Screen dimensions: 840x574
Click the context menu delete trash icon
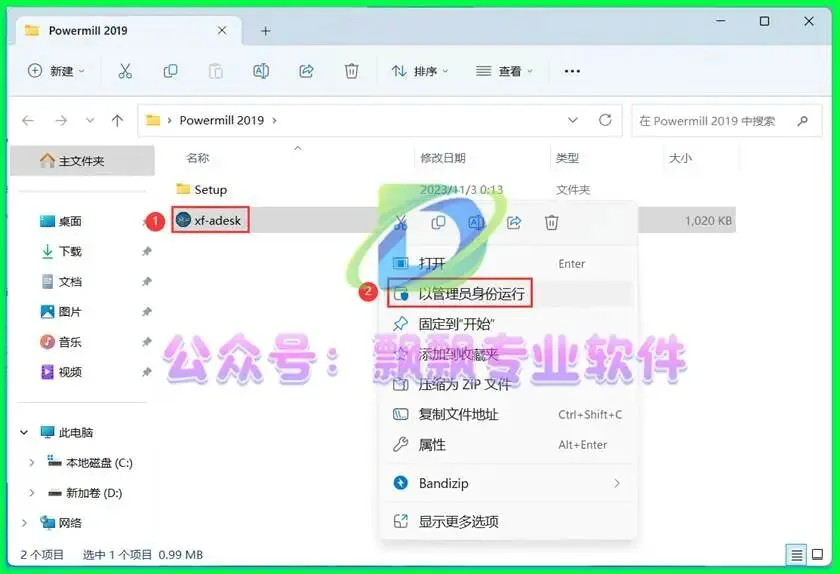pos(552,222)
